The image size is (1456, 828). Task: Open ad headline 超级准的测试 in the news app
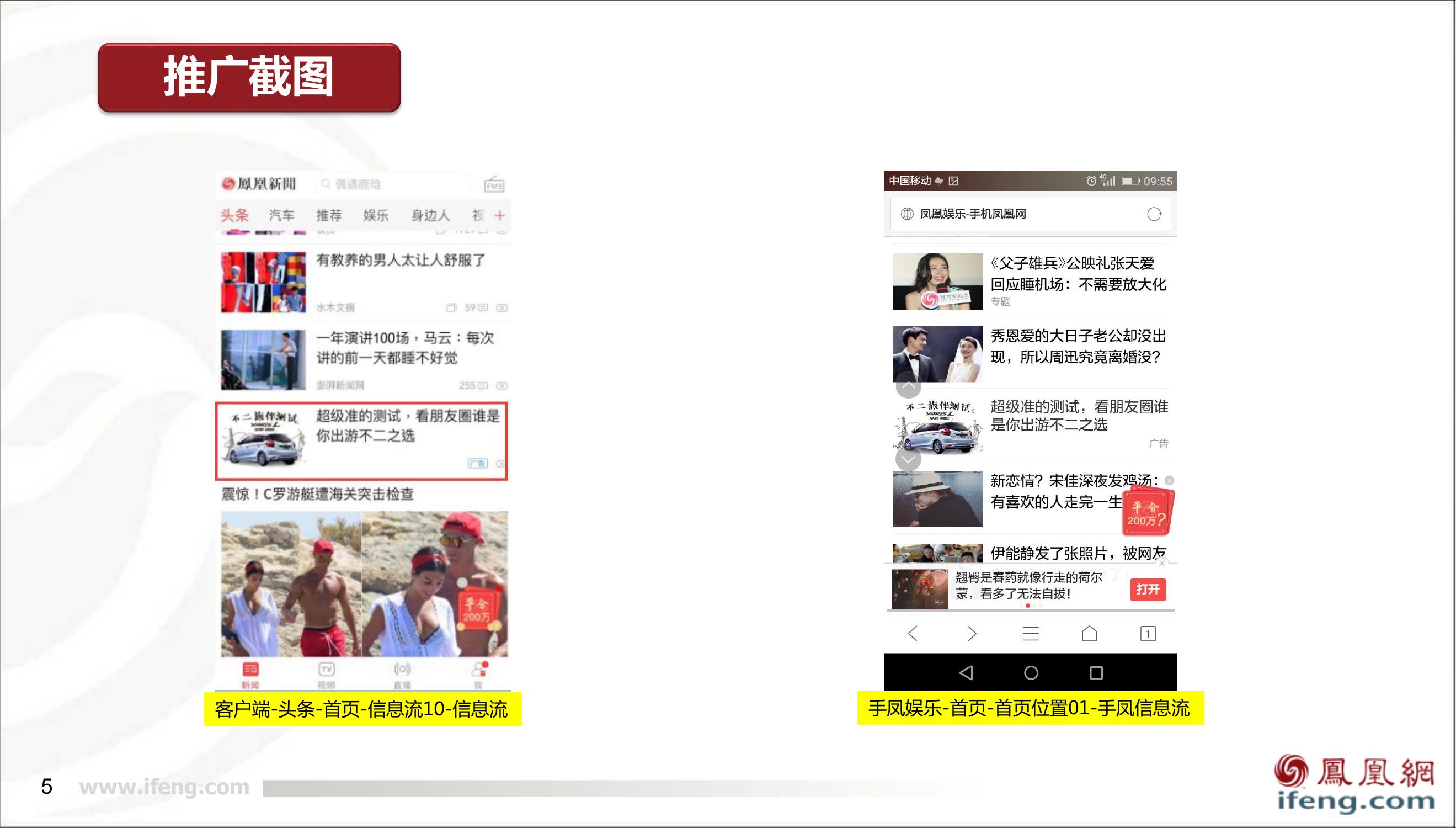(x=408, y=426)
